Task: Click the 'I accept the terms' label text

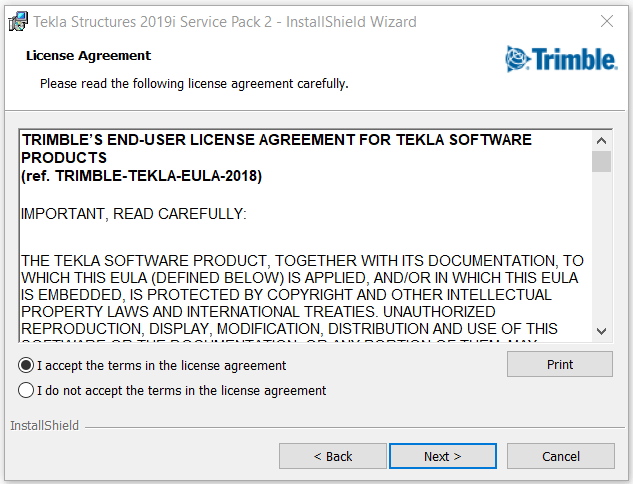Action: 161,366
